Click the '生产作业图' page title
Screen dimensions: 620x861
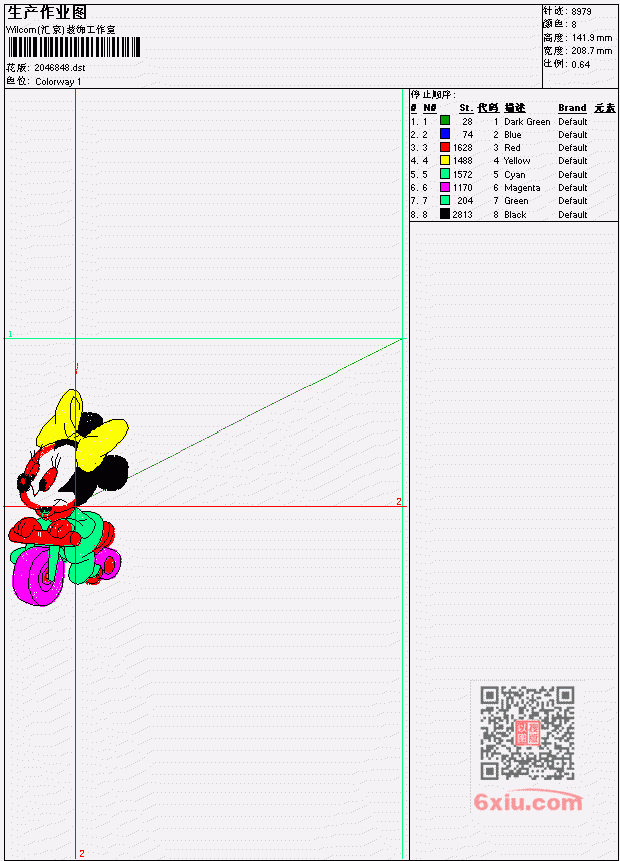[x=47, y=13]
